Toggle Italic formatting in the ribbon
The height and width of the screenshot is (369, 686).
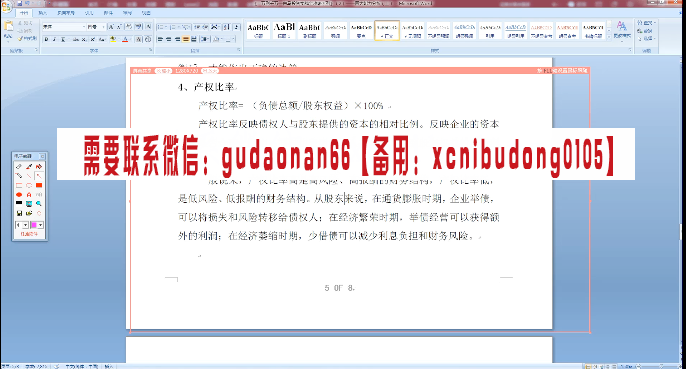click(x=54, y=39)
